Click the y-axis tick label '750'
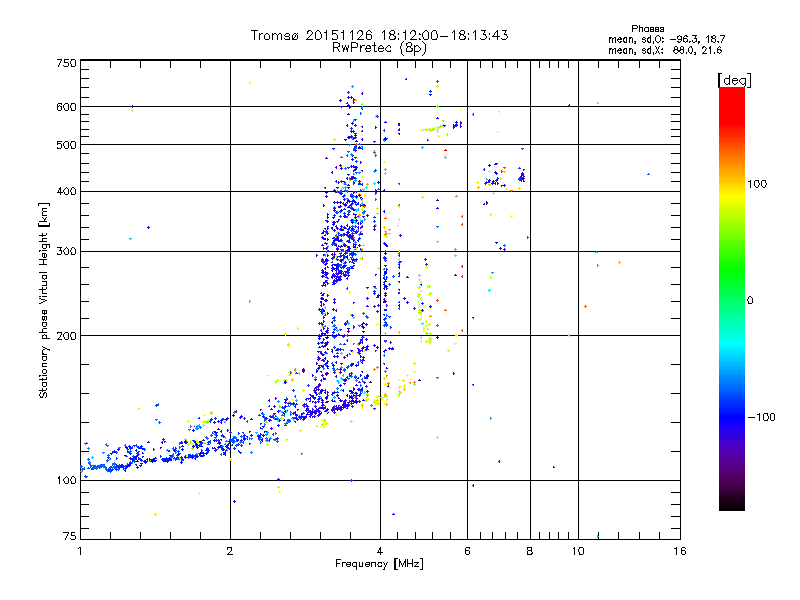 [x=66, y=63]
